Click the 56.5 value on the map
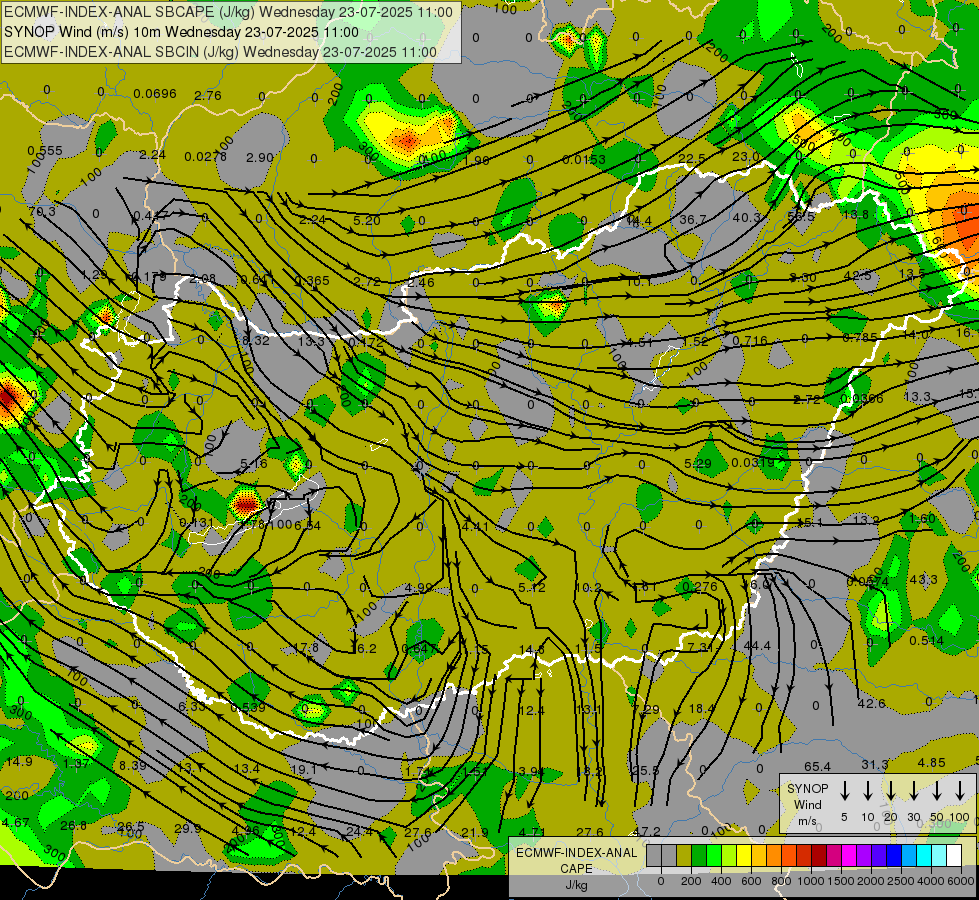 tap(801, 216)
